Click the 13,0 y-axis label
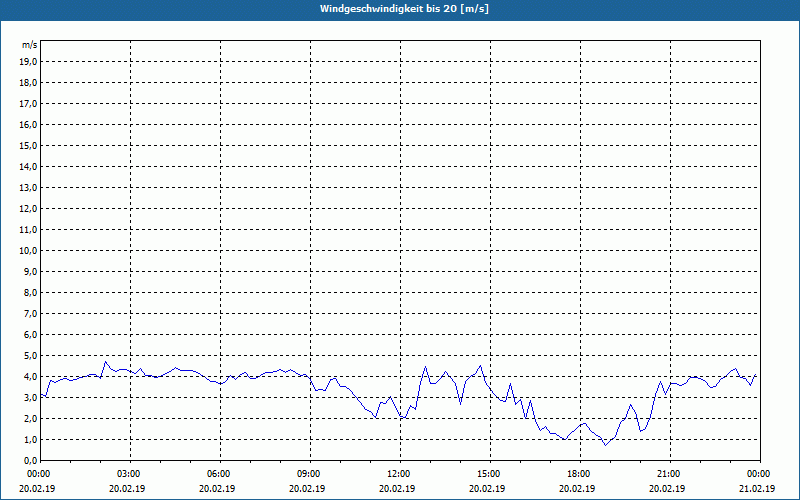The height and width of the screenshot is (500, 800). (28, 187)
